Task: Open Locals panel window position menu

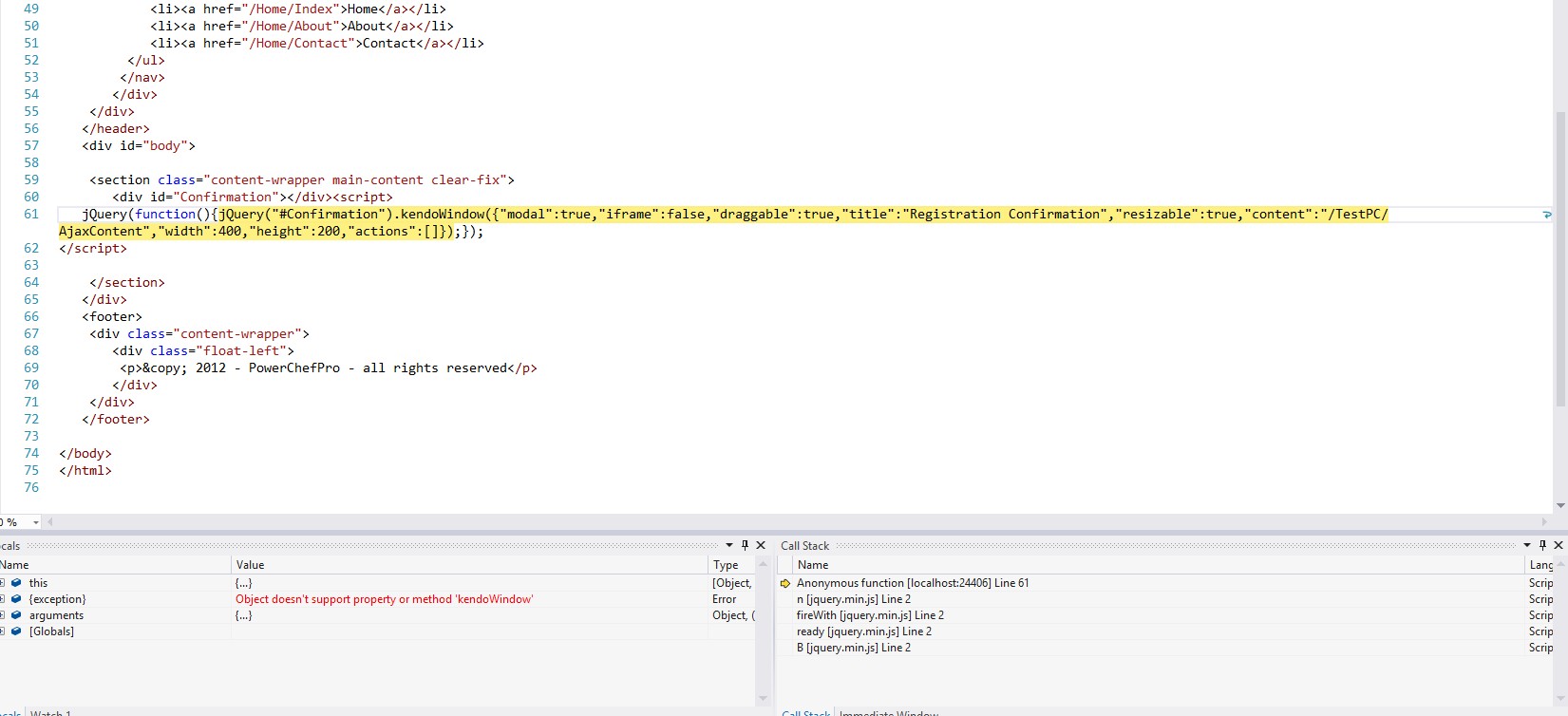Action: coord(729,545)
